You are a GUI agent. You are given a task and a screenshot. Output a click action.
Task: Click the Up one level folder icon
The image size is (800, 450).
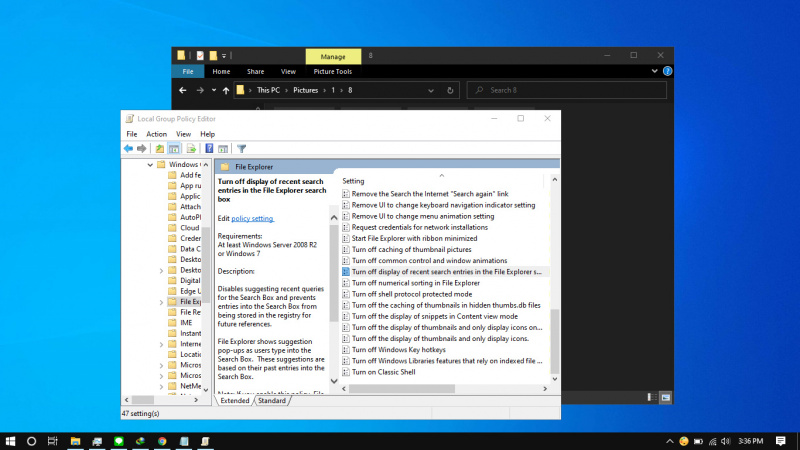[x=160, y=148]
